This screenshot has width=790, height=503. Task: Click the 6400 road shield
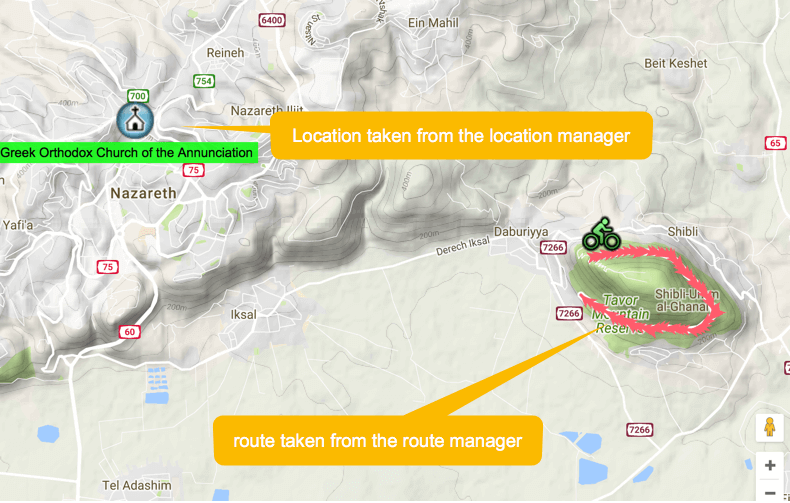(272, 20)
